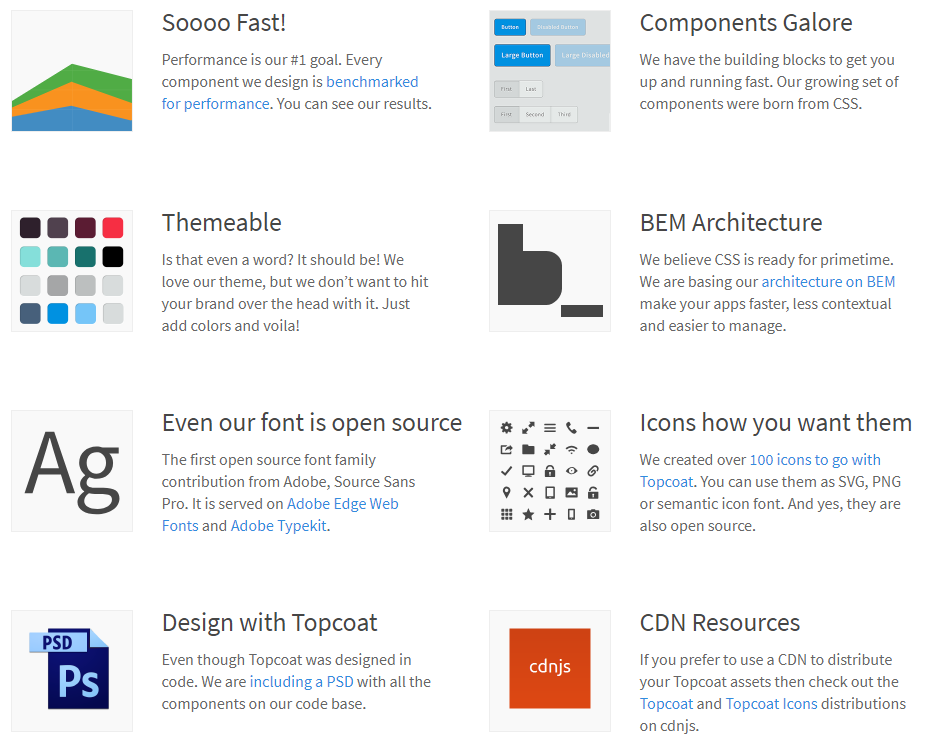Open "100 icons to go with Topcoat" link

click(760, 471)
